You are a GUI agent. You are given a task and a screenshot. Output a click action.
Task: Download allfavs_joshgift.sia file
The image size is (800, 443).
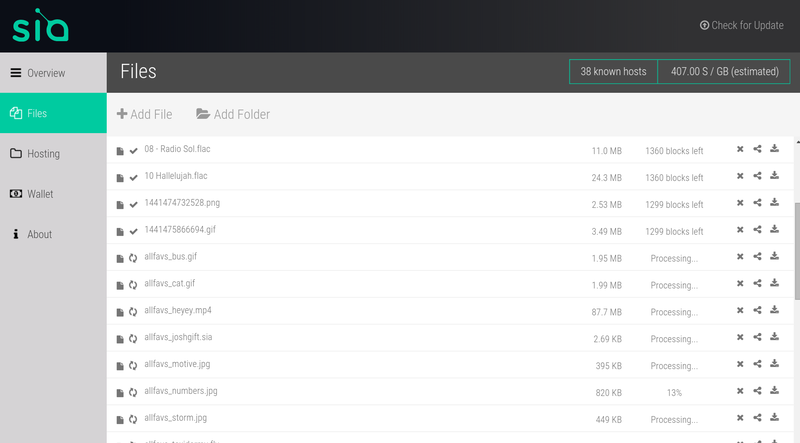(x=774, y=337)
